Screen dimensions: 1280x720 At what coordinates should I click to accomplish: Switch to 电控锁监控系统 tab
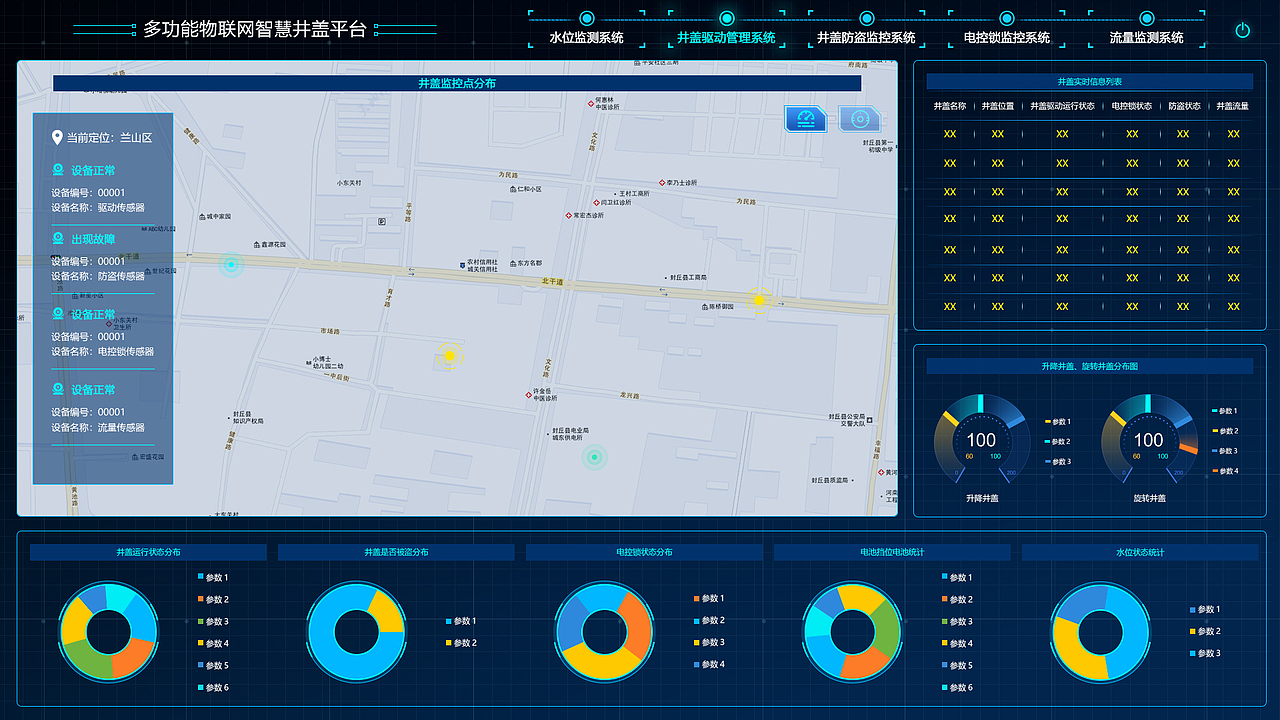click(x=1007, y=37)
